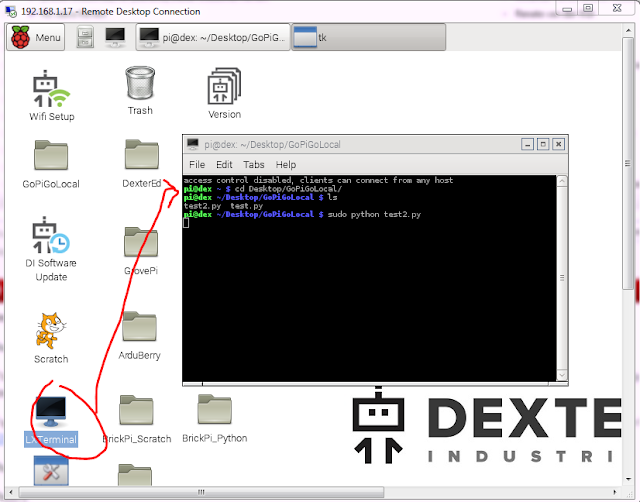Open the Trash desktop icon

[140, 91]
